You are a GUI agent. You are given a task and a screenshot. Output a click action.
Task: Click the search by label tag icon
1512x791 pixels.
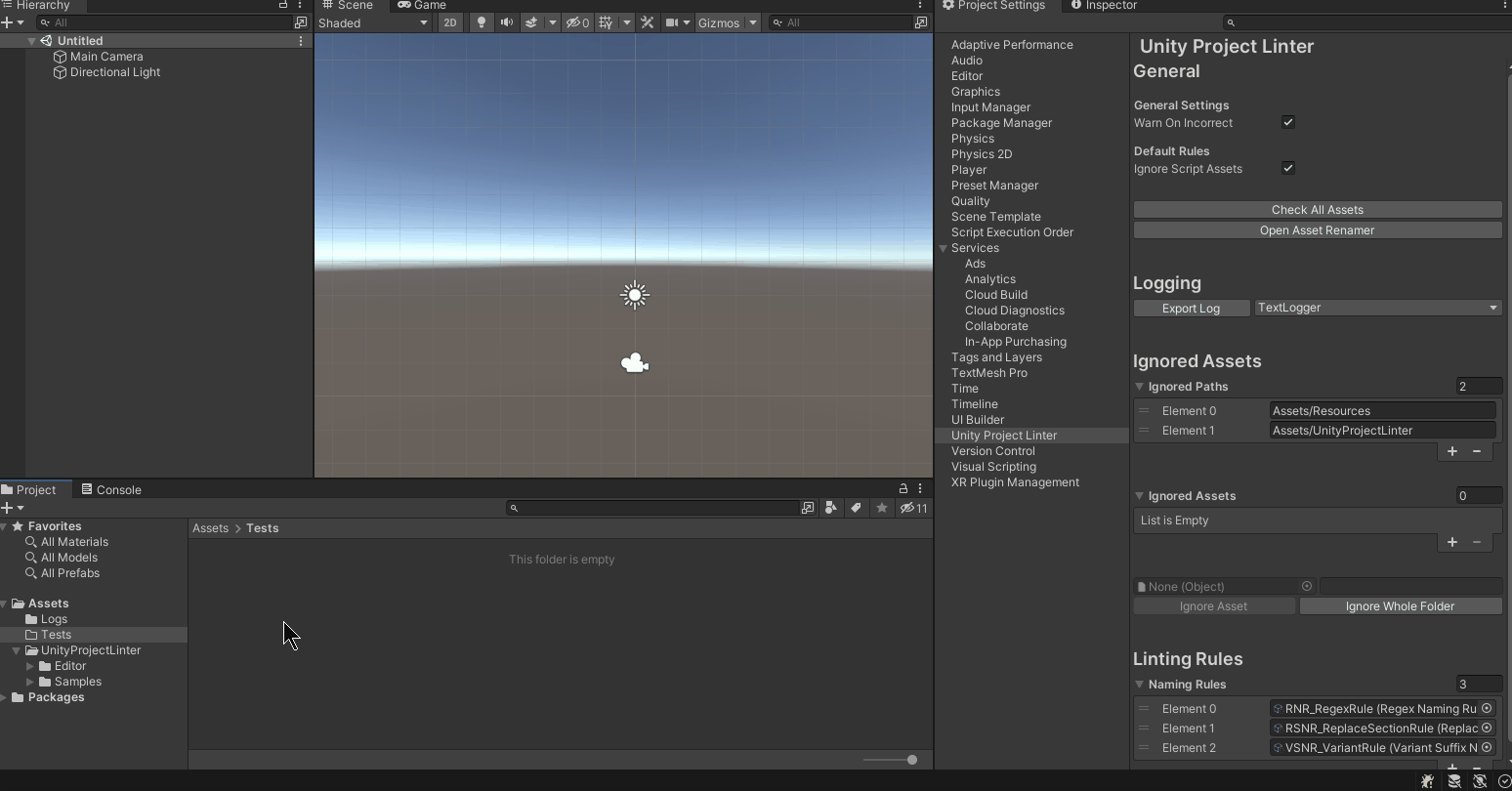click(x=856, y=508)
